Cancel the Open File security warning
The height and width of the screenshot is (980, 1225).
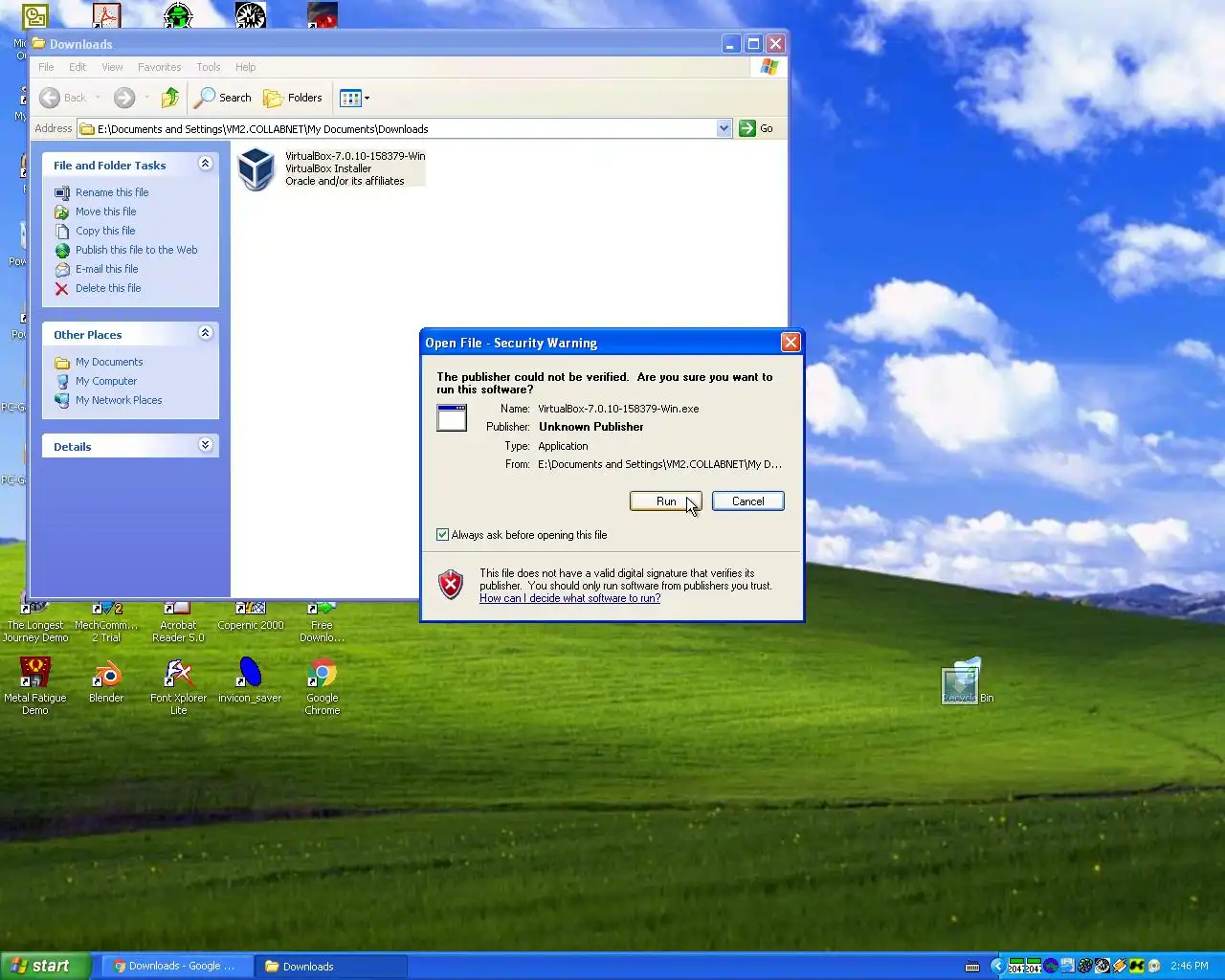click(x=747, y=501)
